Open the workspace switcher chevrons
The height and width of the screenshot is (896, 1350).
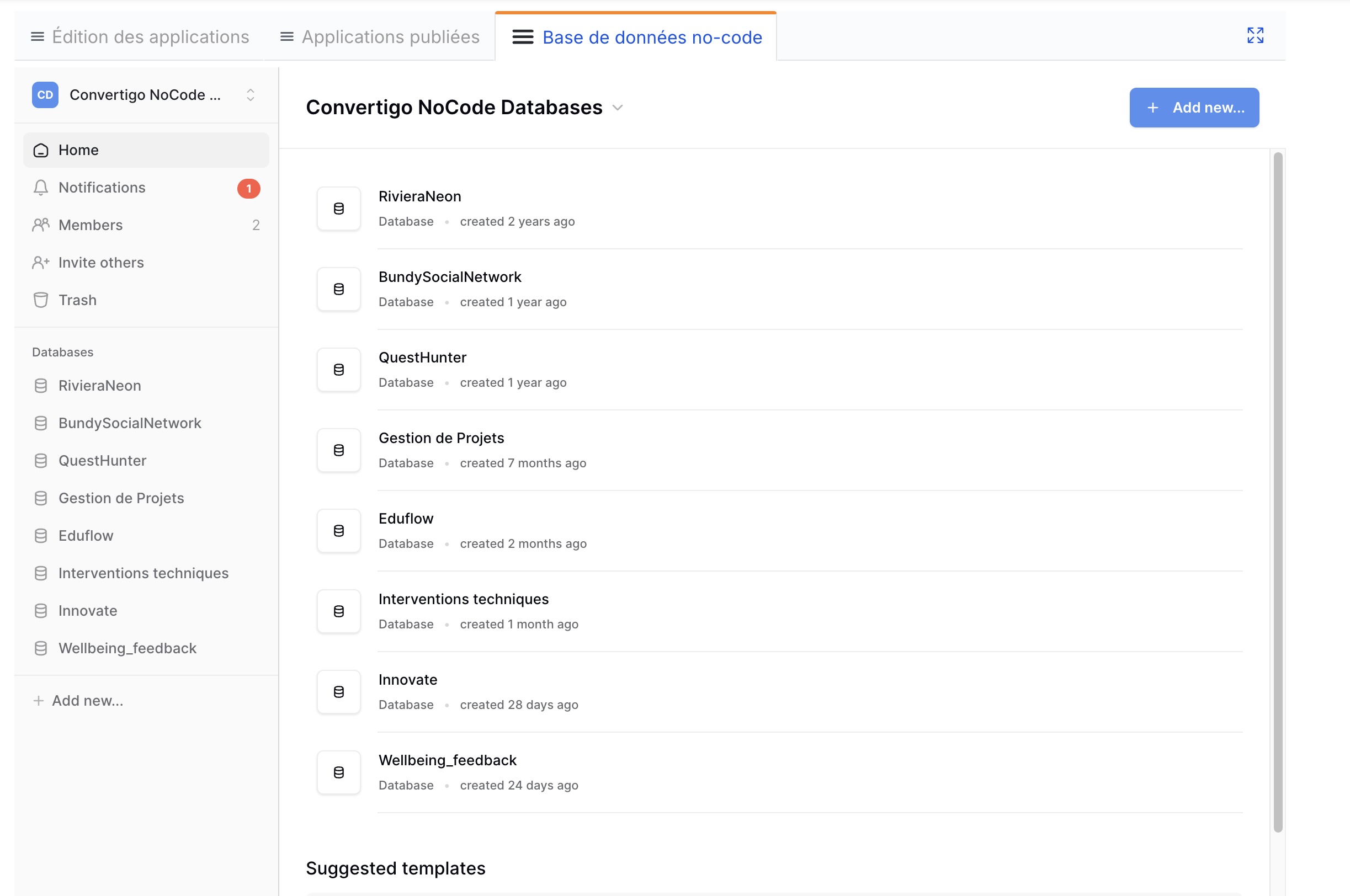pyautogui.click(x=251, y=95)
